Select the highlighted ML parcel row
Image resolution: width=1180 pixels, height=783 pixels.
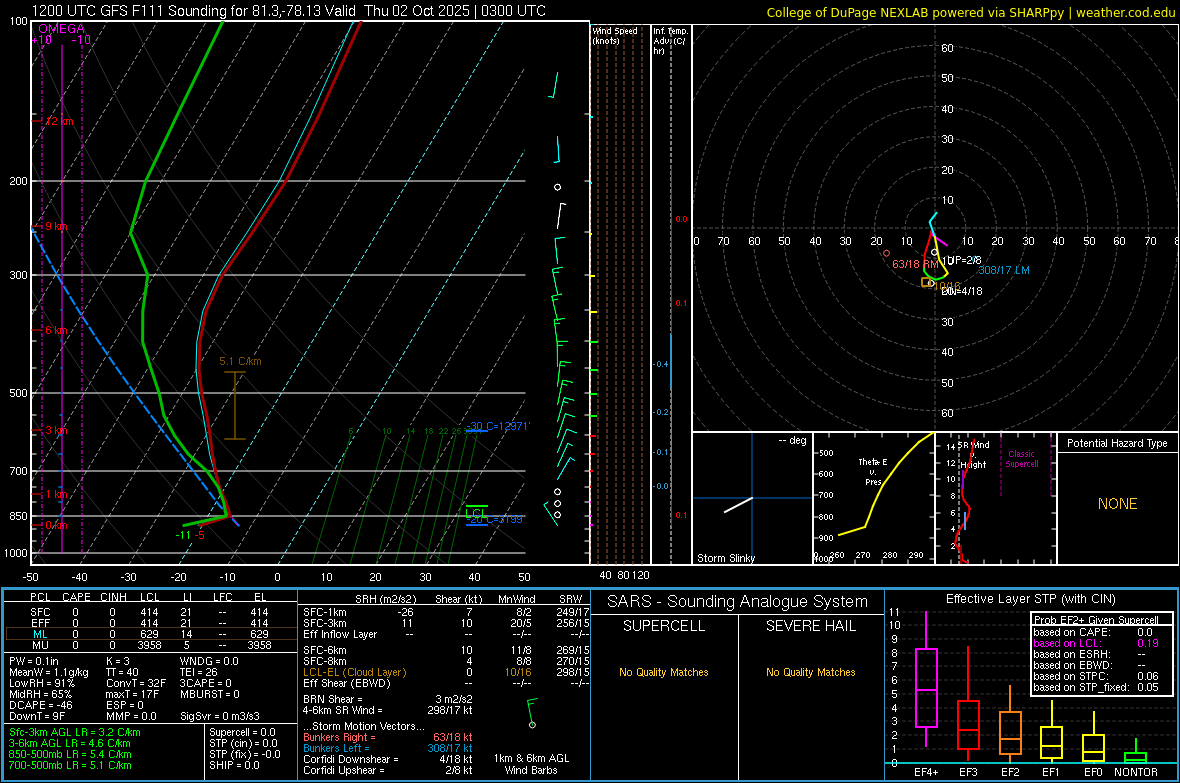tap(151, 635)
